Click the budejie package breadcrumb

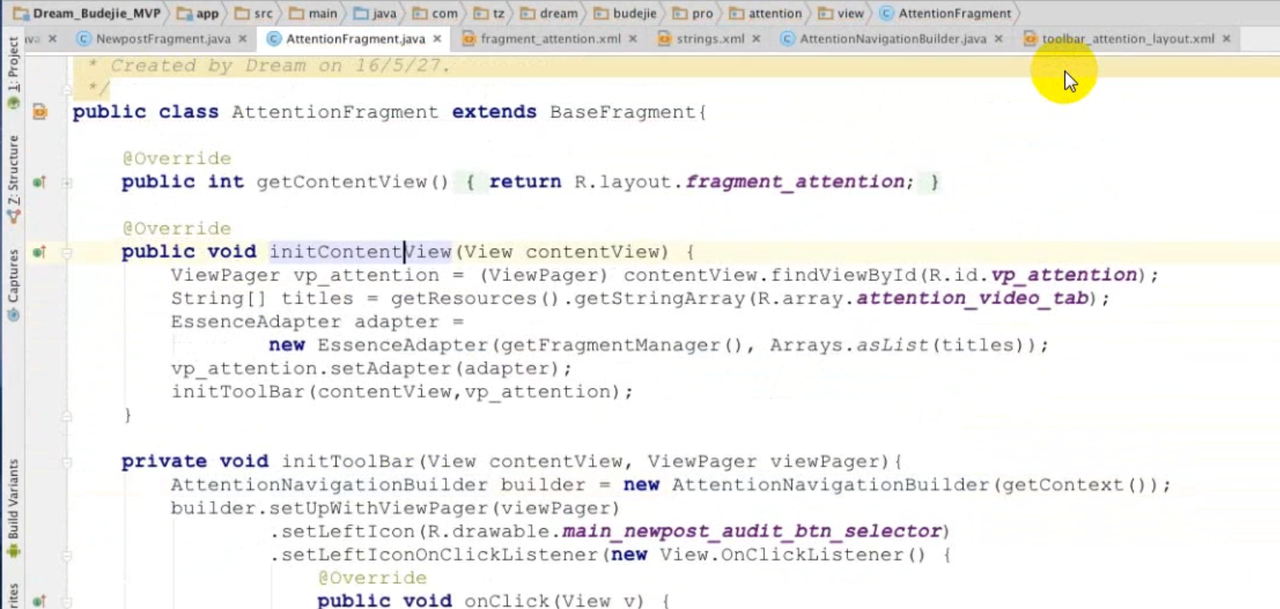tap(627, 13)
